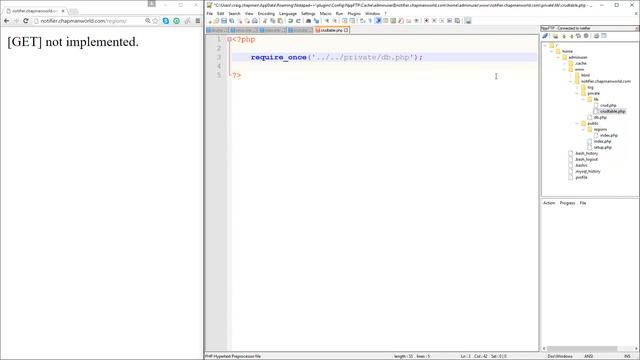This screenshot has width=640, height=360.
Task: Open the File menu in Notepad++
Action: click(209, 13)
